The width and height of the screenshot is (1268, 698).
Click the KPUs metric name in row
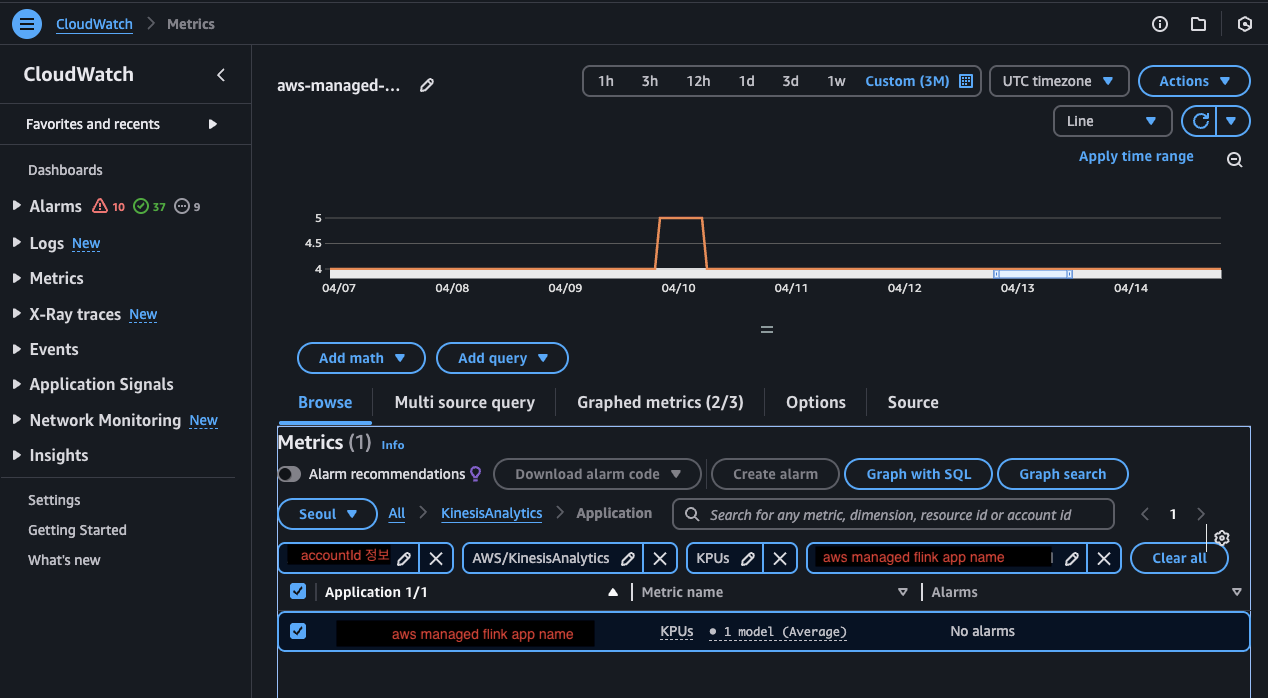tap(677, 631)
